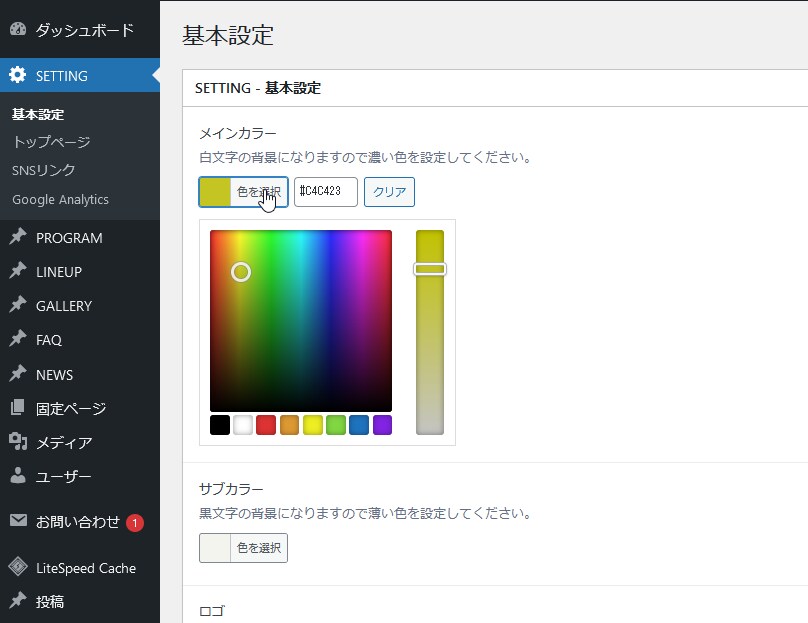Click the 投稿 pin icon
This screenshot has width=808, height=623.
pyautogui.click(x=18, y=600)
